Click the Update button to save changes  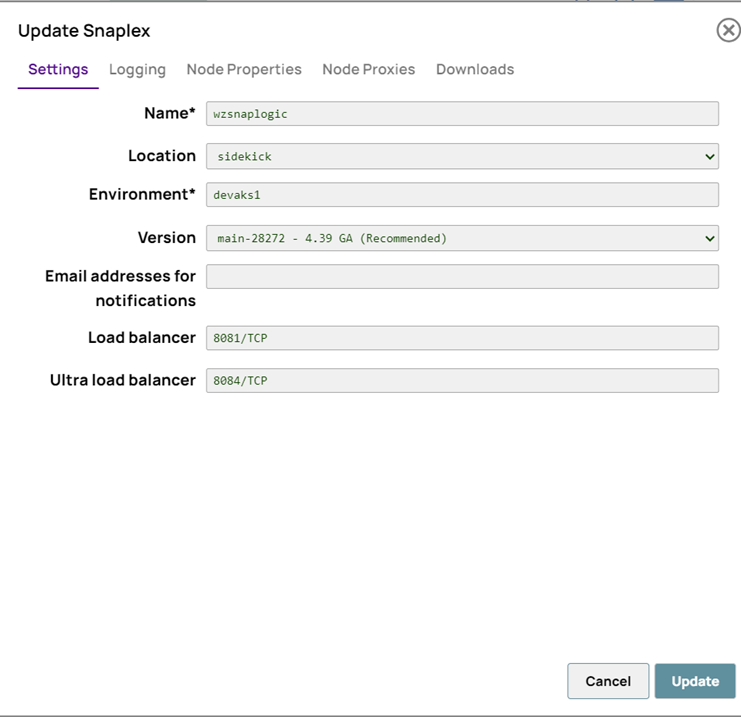tap(695, 681)
